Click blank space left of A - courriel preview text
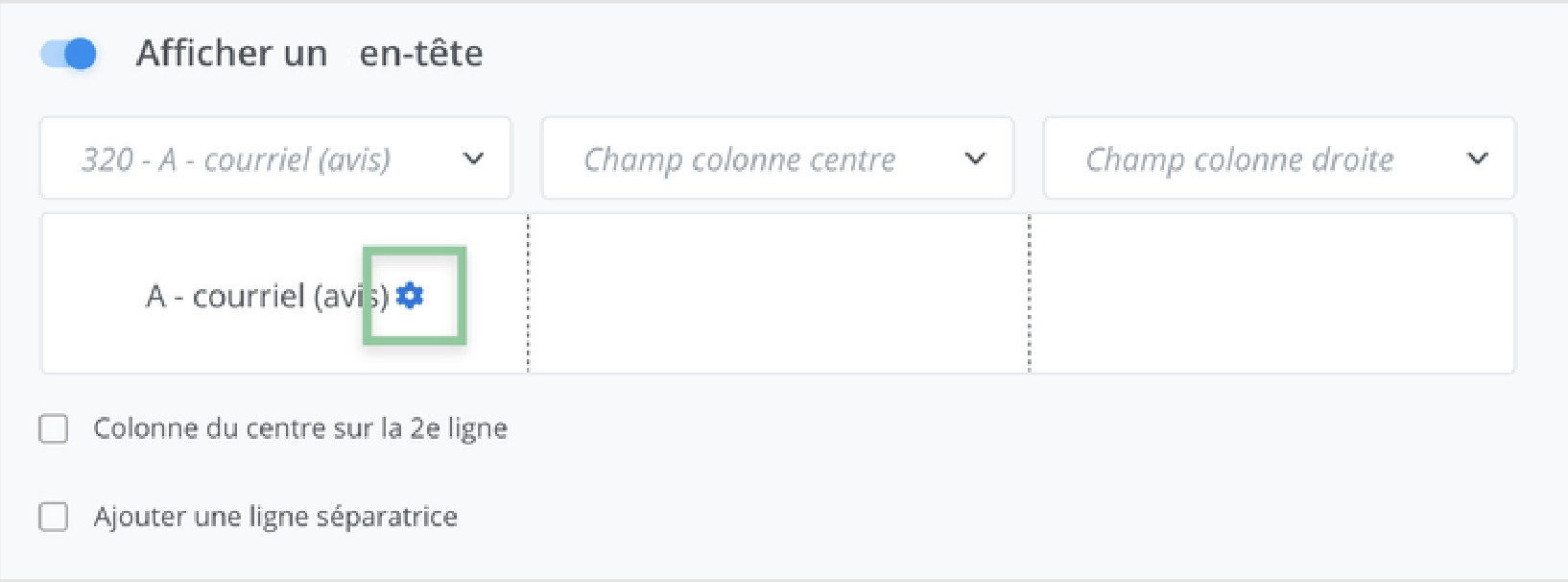Screen dimensions: 1568x582 point(91,296)
